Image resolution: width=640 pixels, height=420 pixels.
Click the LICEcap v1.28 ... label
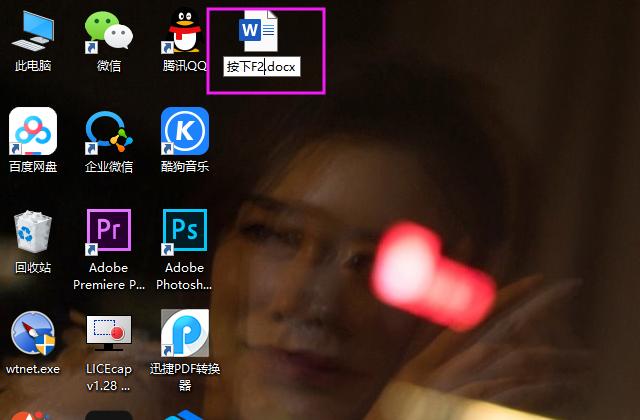tap(109, 377)
